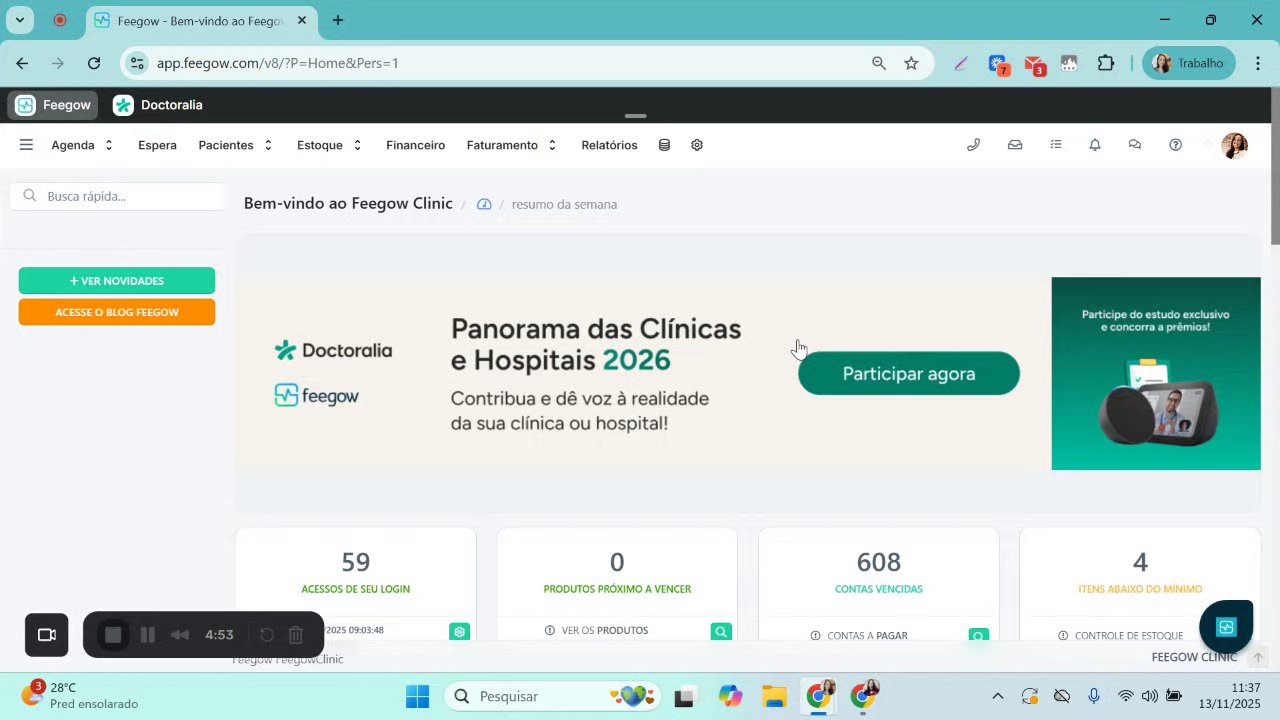Open the chat conversations icon

click(x=1135, y=145)
